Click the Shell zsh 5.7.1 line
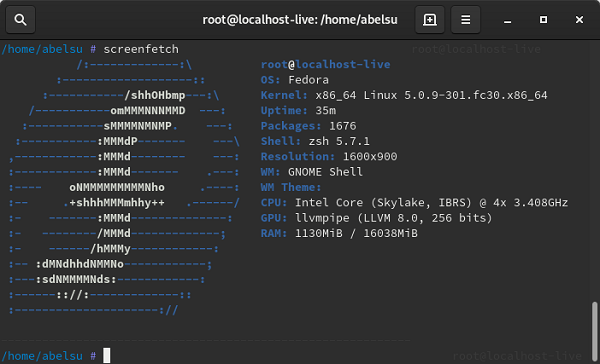The height and width of the screenshot is (364, 600). [x=315, y=141]
